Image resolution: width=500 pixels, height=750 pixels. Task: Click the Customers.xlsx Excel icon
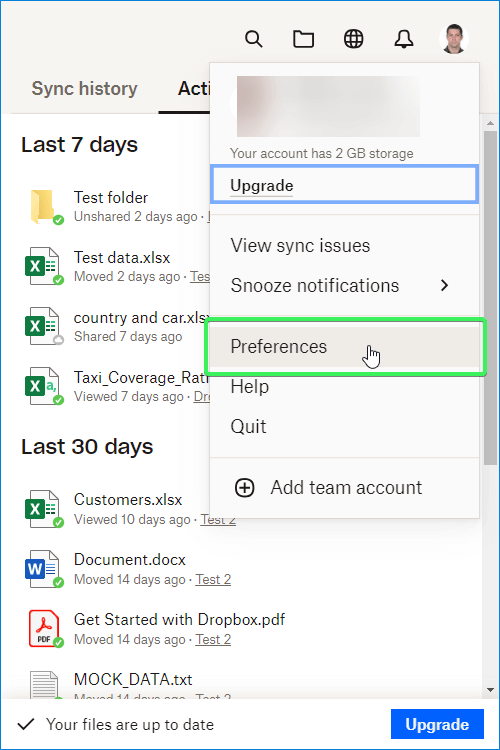pyautogui.click(x=44, y=509)
